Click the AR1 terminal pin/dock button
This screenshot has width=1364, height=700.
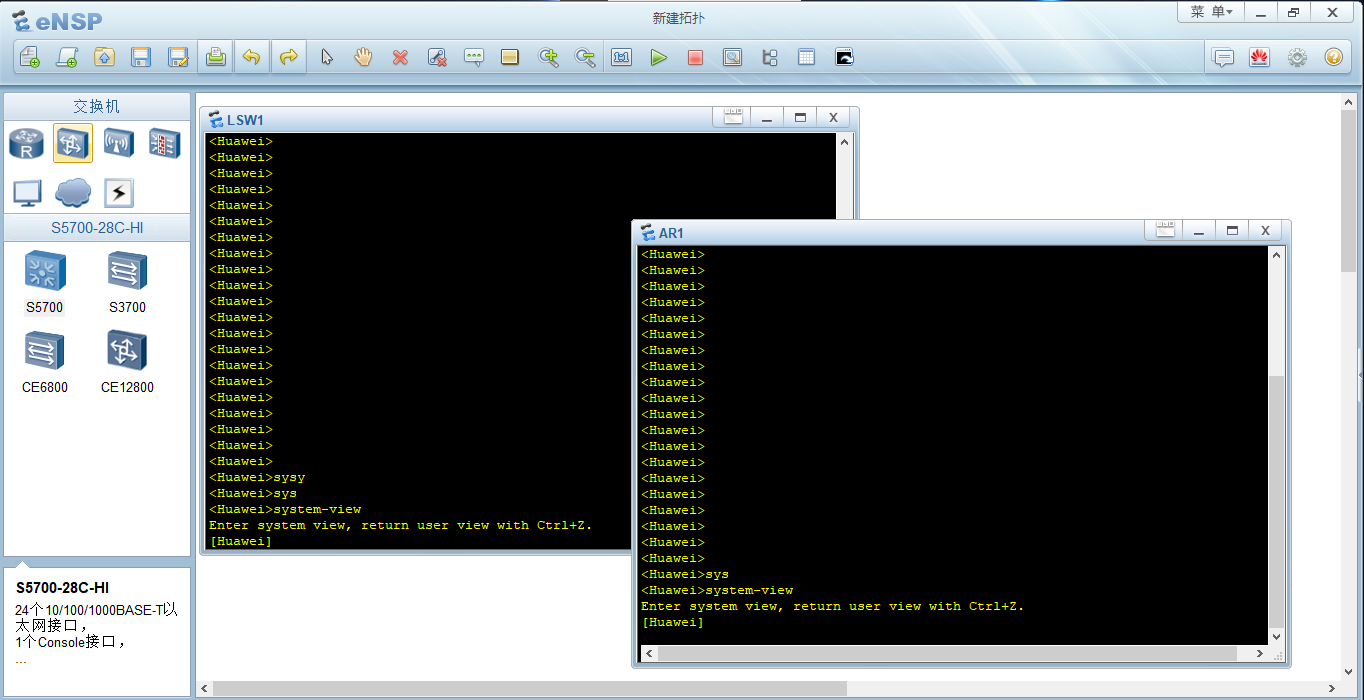1165,231
